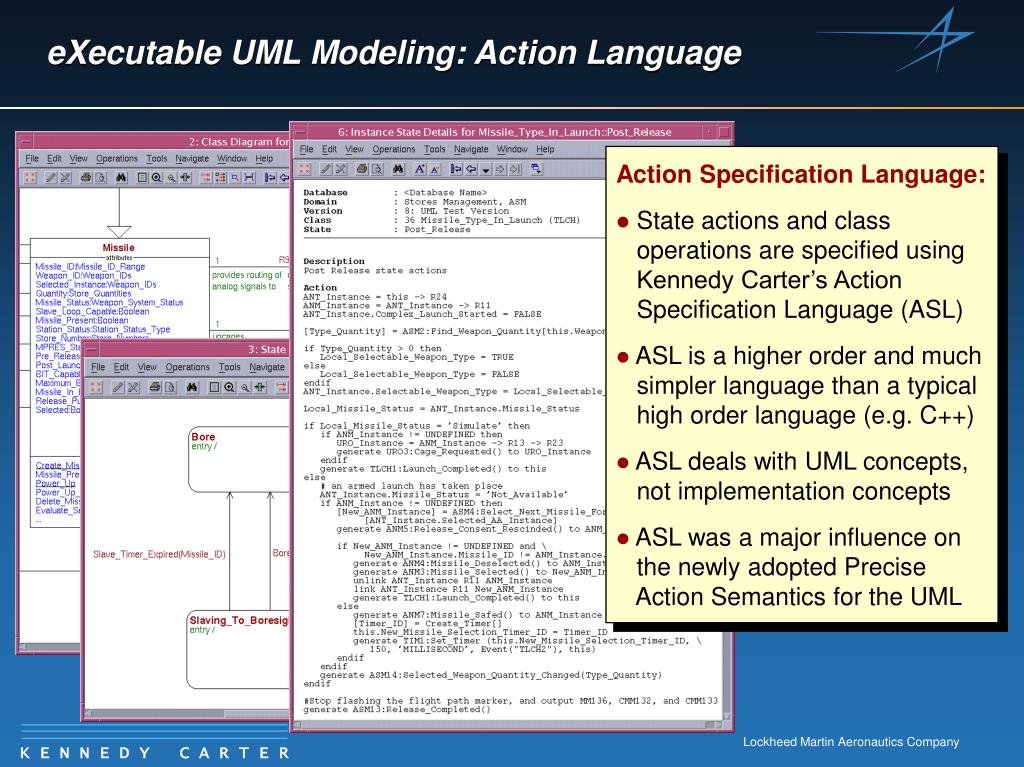Image resolution: width=1024 pixels, height=767 pixels.
Task: Click the zoom out magnifier in State window toolbar
Action: click(245, 387)
